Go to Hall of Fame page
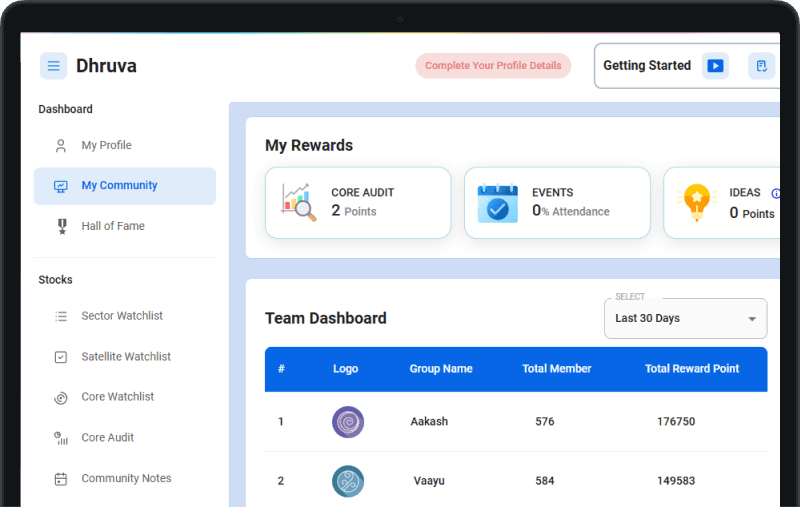Screen dimensions: 800x507 point(113,227)
